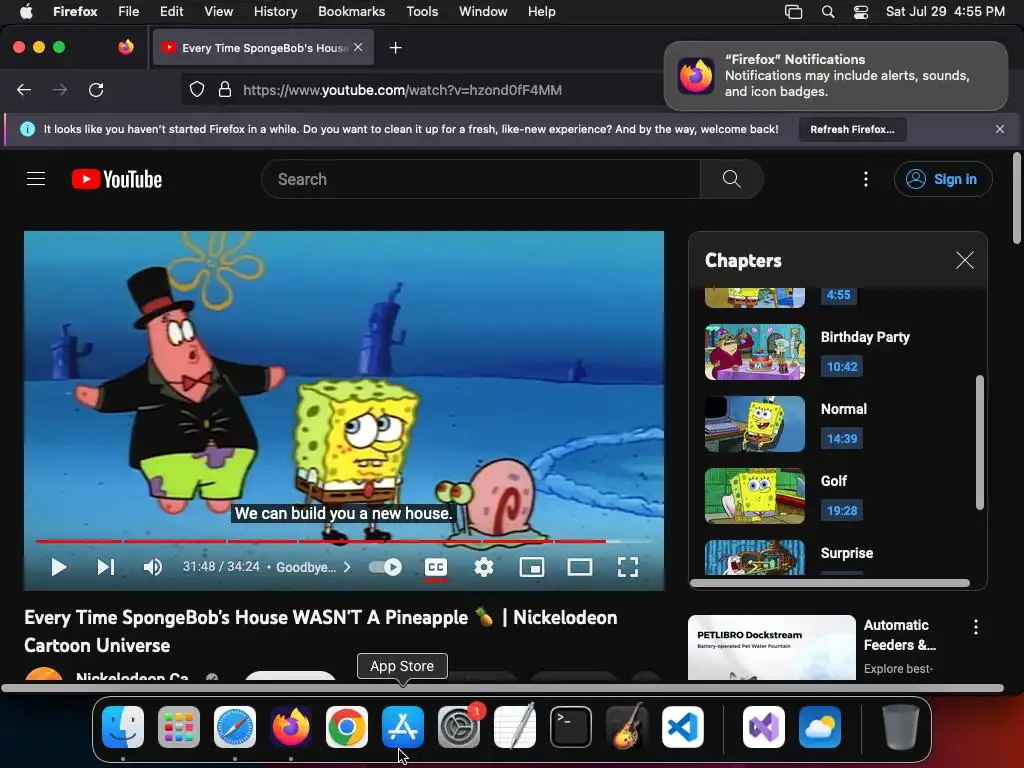Click the search magnifier button
This screenshot has height=768, width=1024.
(731, 179)
